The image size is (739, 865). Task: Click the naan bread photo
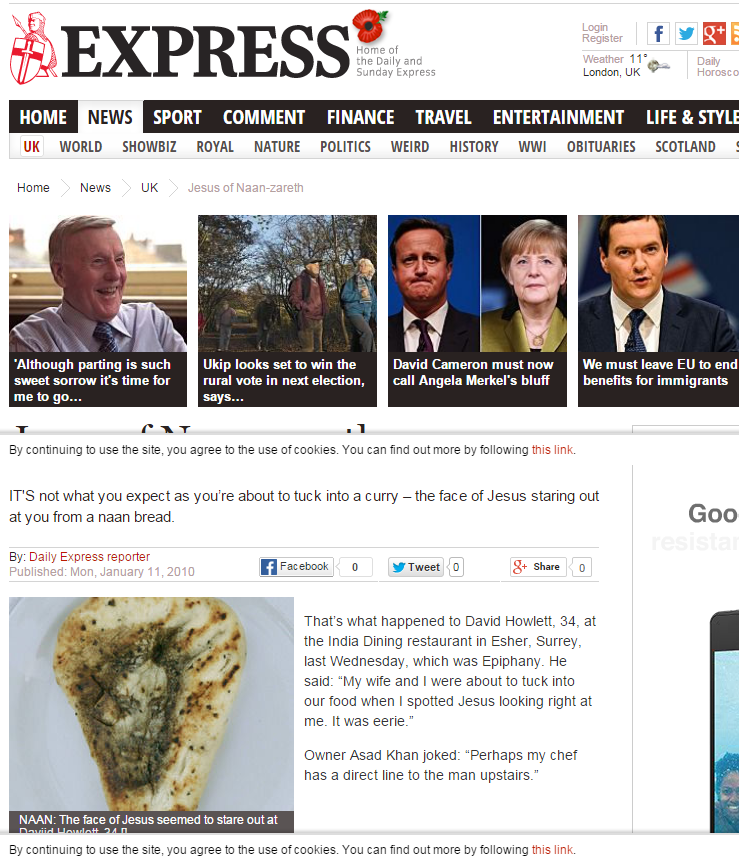tap(151, 704)
